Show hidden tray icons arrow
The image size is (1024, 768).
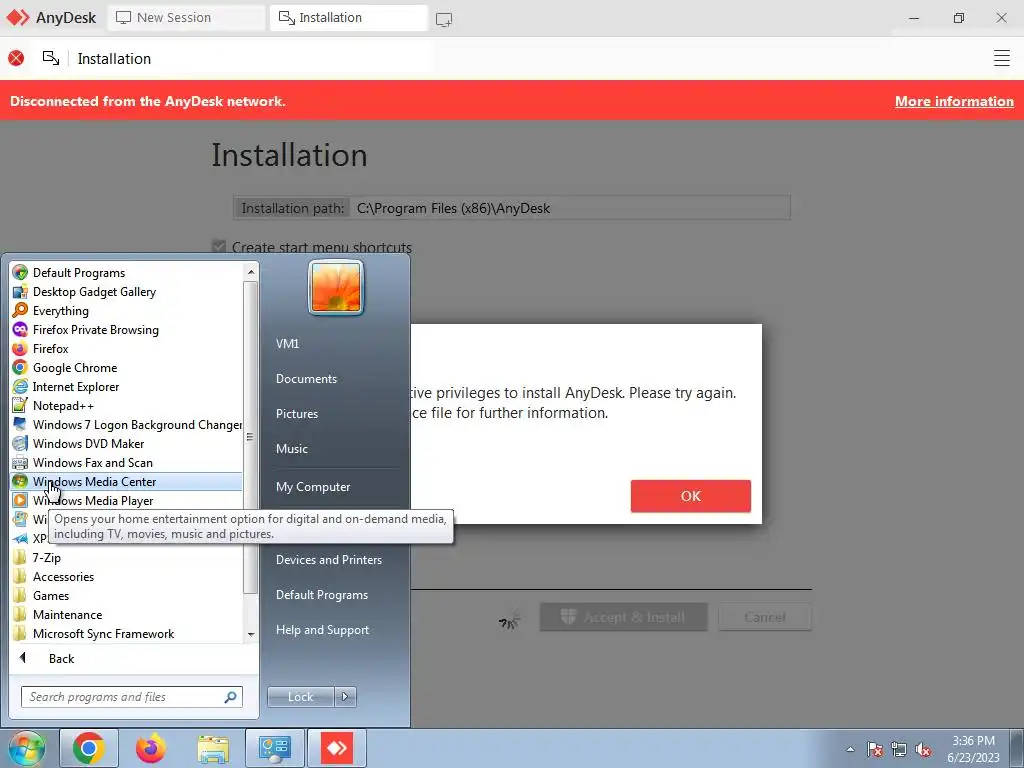coord(850,750)
